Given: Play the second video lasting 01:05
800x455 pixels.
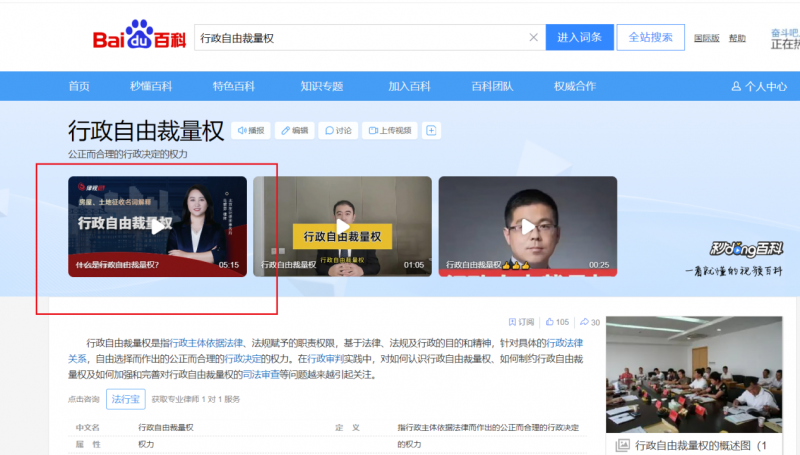Looking at the screenshot, I should pyautogui.click(x=342, y=227).
